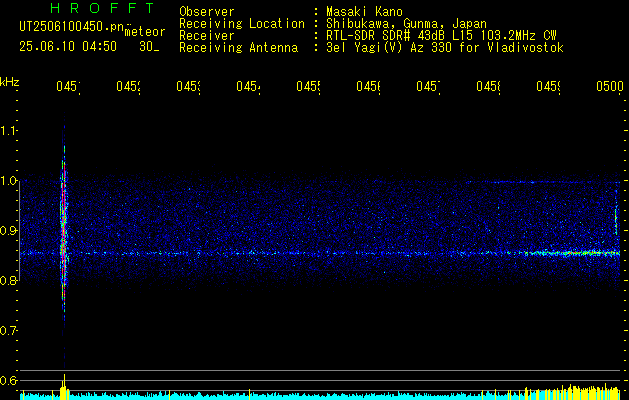Click the 0451 time marker

point(68,86)
